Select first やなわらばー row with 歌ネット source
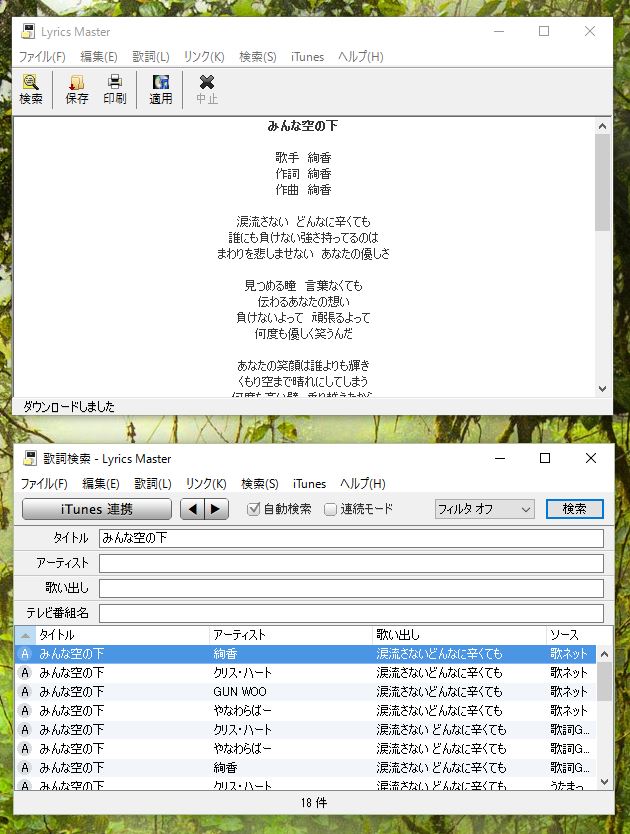 tap(305, 711)
